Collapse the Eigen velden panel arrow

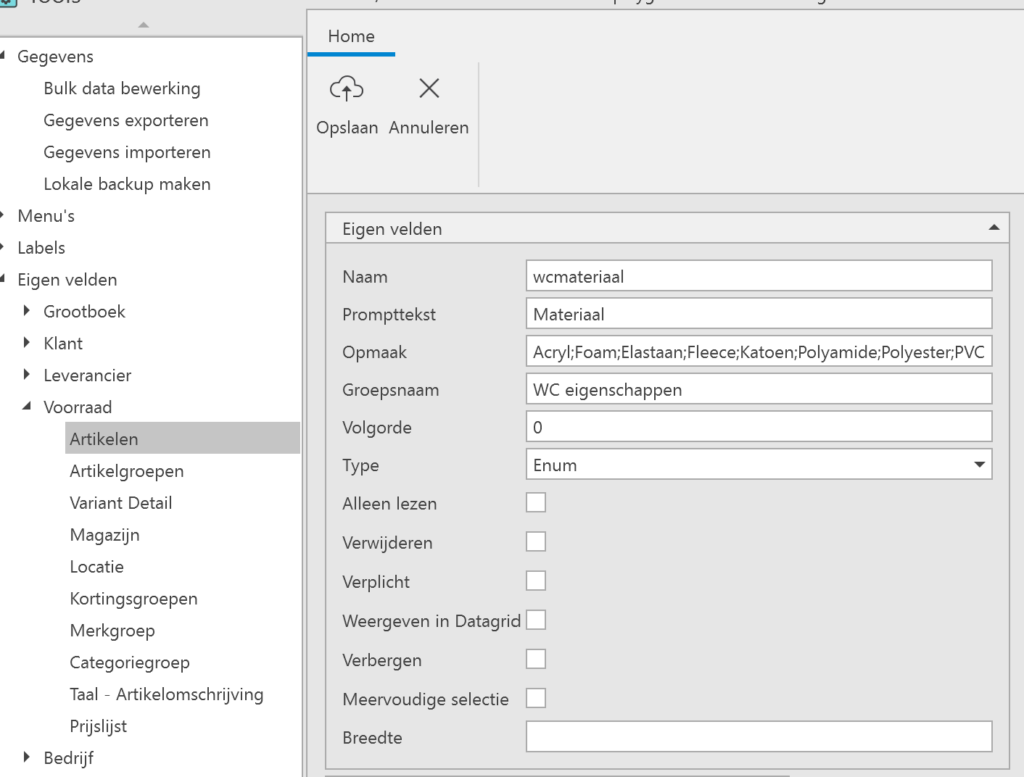tap(993, 228)
